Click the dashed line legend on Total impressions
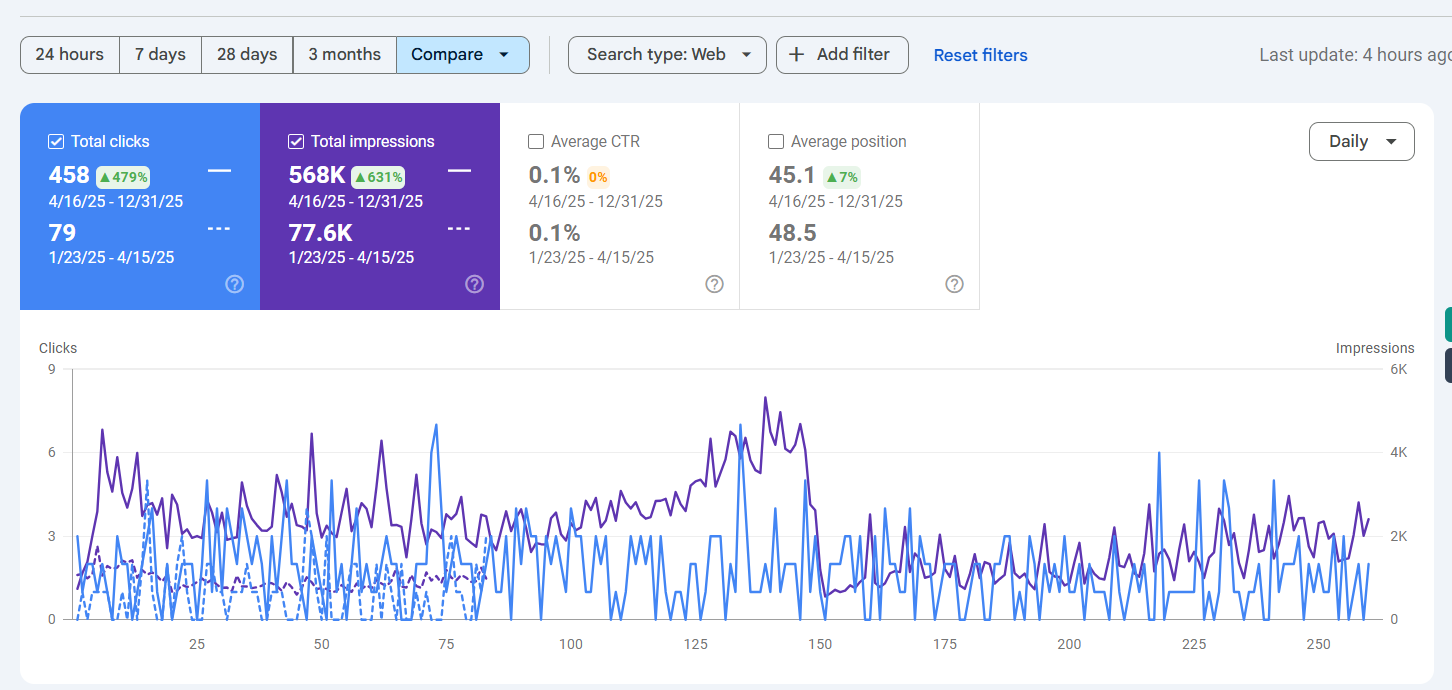Image resolution: width=1452 pixels, height=690 pixels. pyautogui.click(x=459, y=228)
